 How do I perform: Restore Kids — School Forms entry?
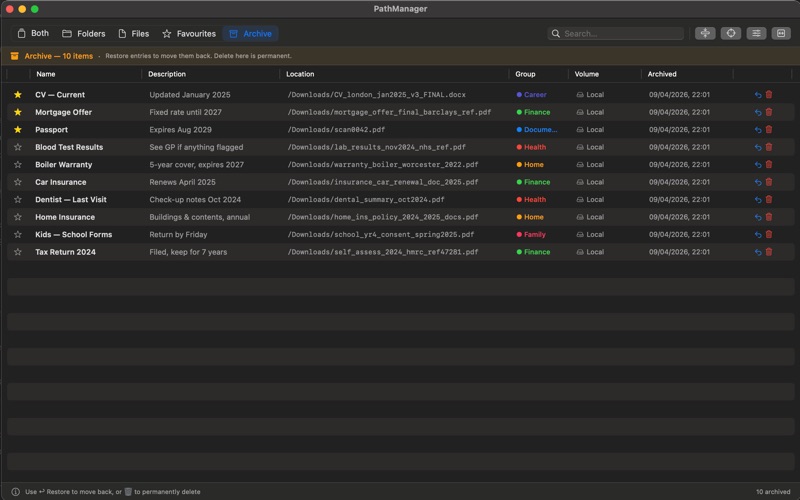click(758, 235)
